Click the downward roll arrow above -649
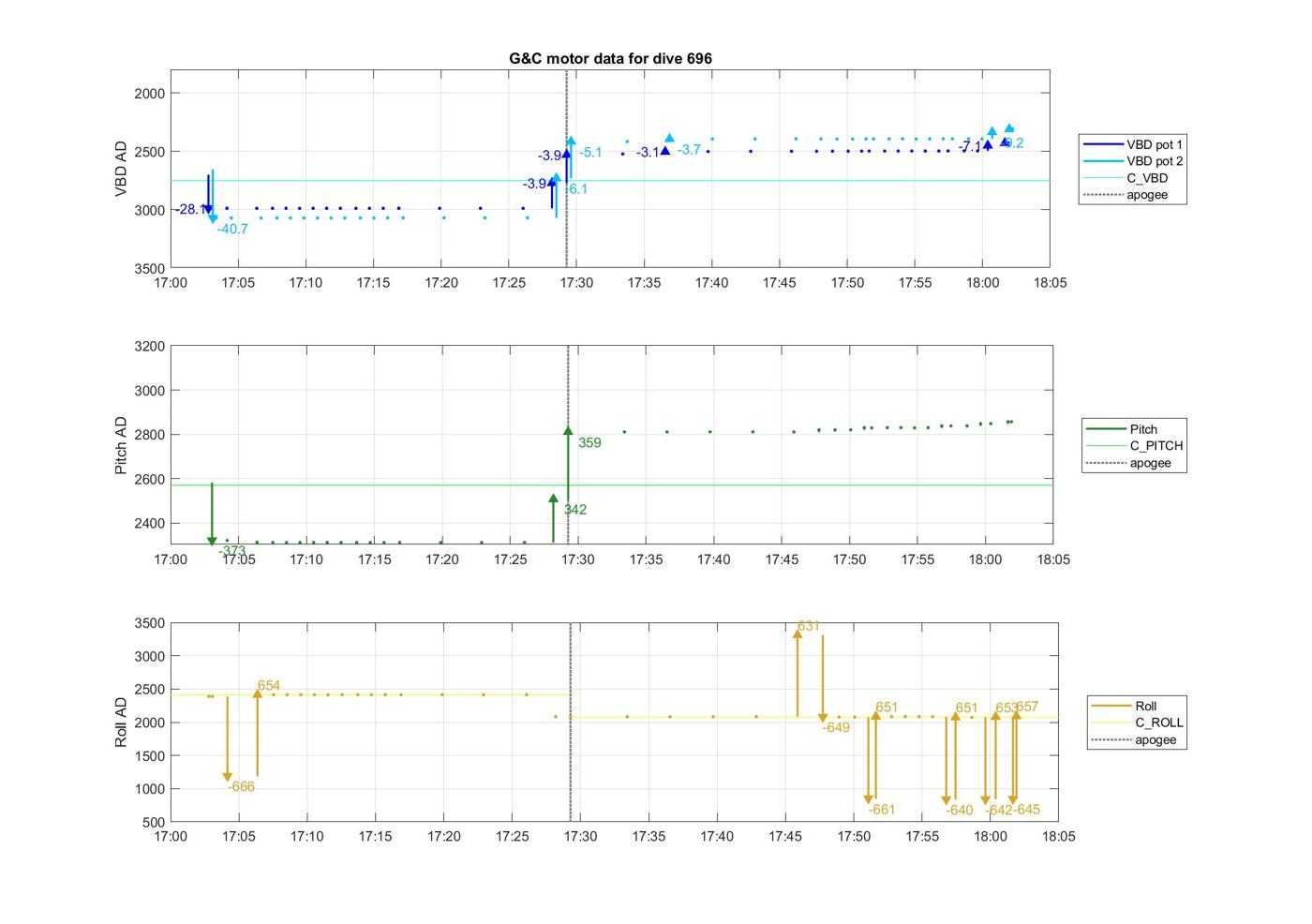The width and height of the screenshot is (1312, 924). click(823, 679)
